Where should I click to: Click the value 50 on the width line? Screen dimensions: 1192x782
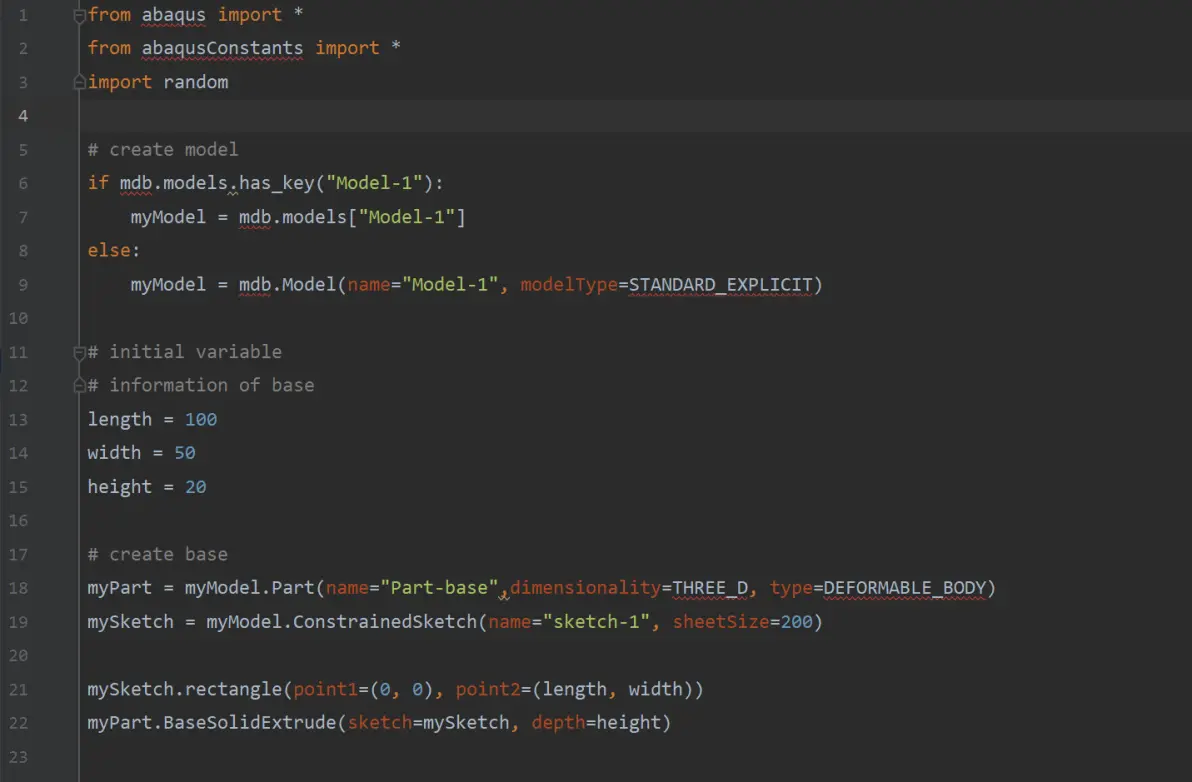coord(185,453)
